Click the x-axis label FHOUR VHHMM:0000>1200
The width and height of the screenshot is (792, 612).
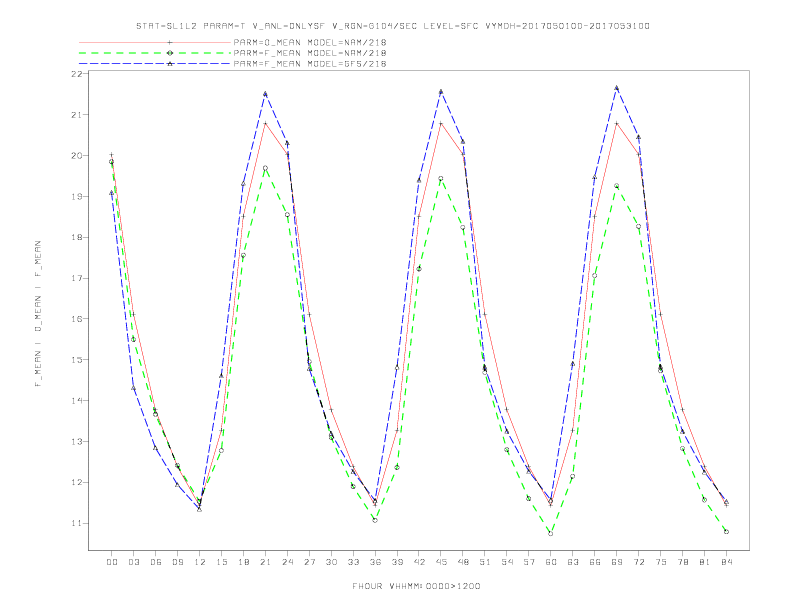(416, 586)
